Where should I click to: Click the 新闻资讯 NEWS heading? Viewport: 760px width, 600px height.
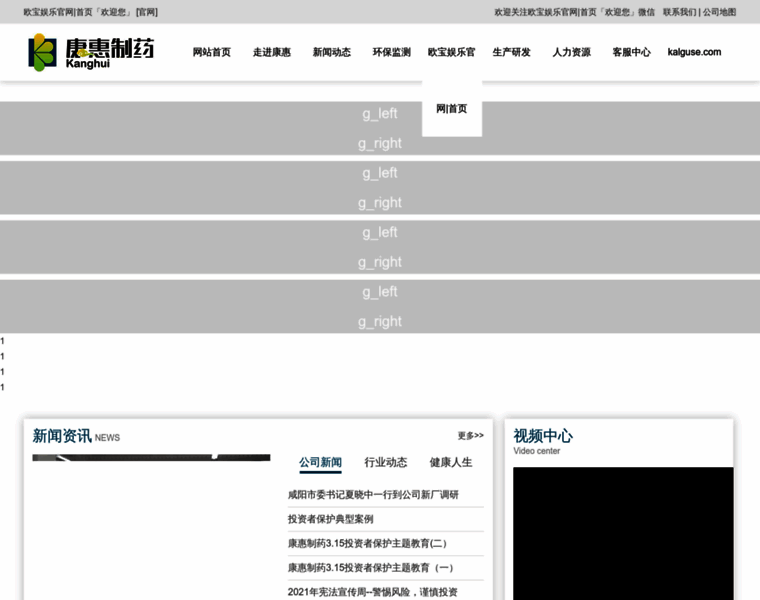pyautogui.click(x=76, y=436)
